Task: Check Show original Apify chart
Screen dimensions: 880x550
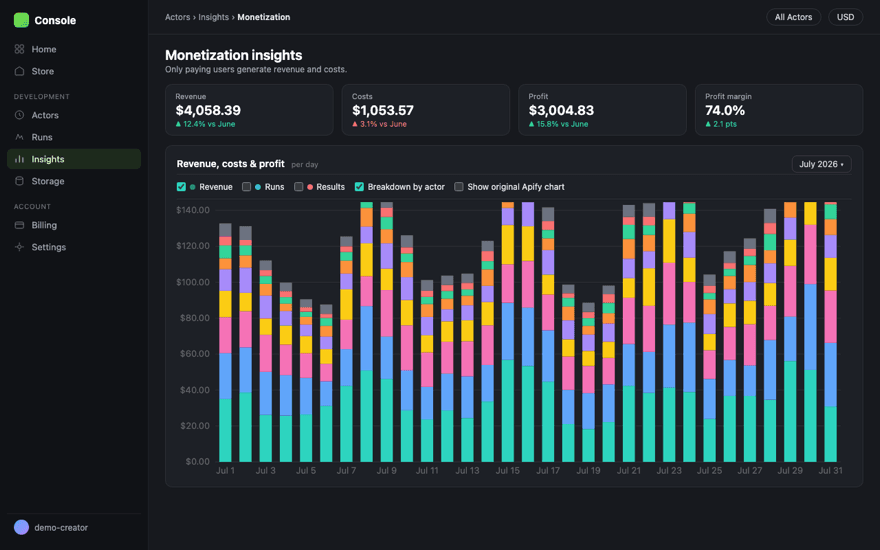Action: click(x=459, y=187)
